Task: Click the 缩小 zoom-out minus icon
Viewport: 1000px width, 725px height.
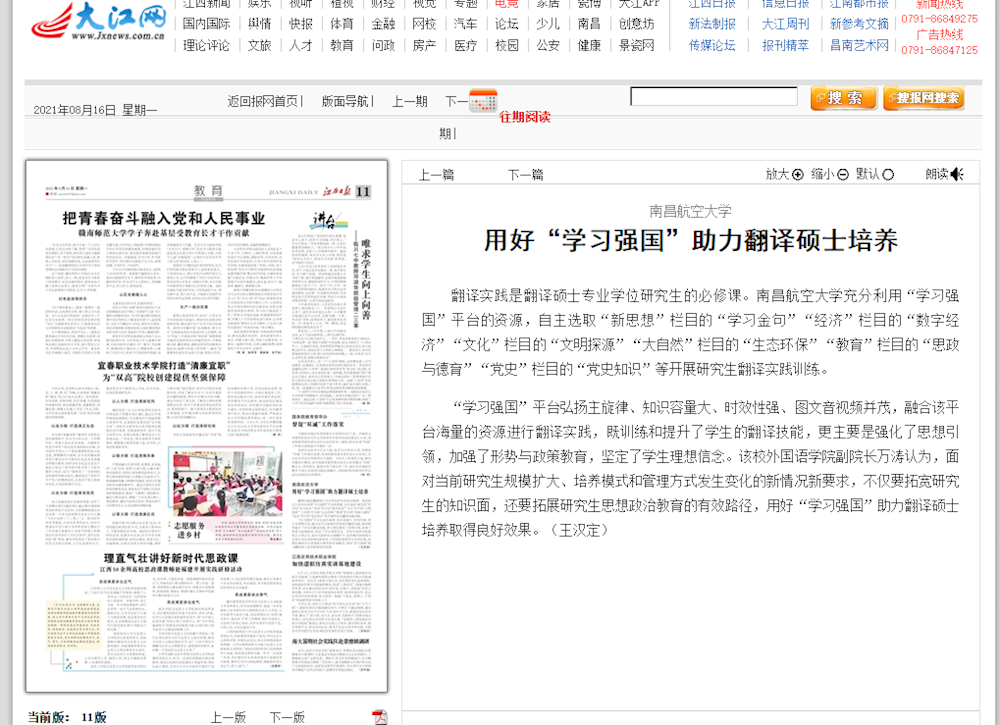Action: click(x=843, y=174)
